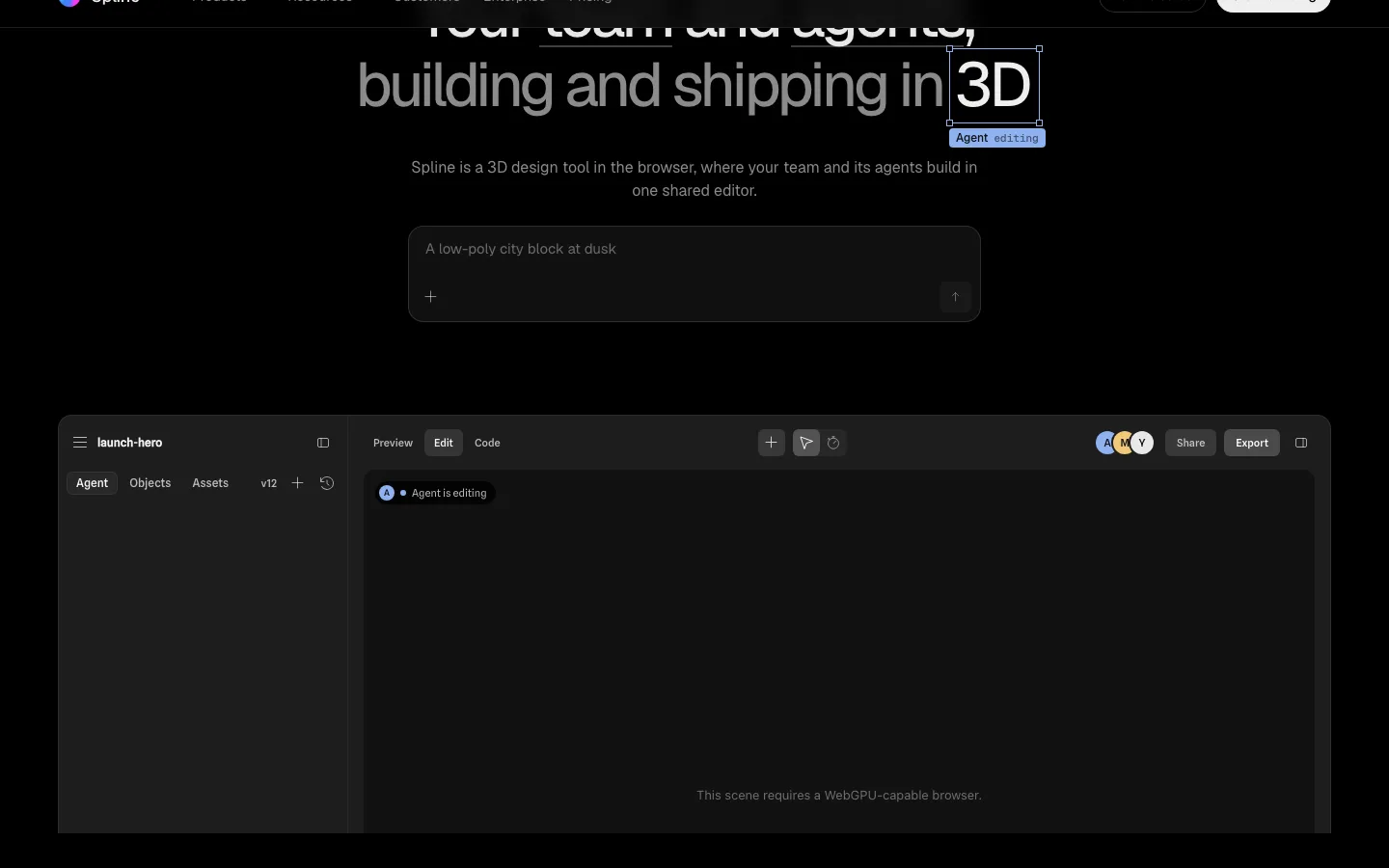Toggle the right panel icon next to Export
This screenshot has width=1389, height=868.
(x=1301, y=443)
